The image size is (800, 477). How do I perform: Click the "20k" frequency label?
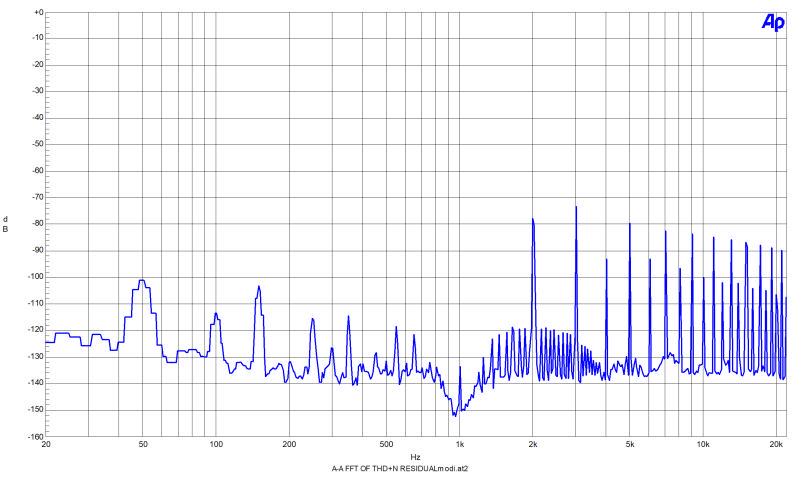pos(776,444)
